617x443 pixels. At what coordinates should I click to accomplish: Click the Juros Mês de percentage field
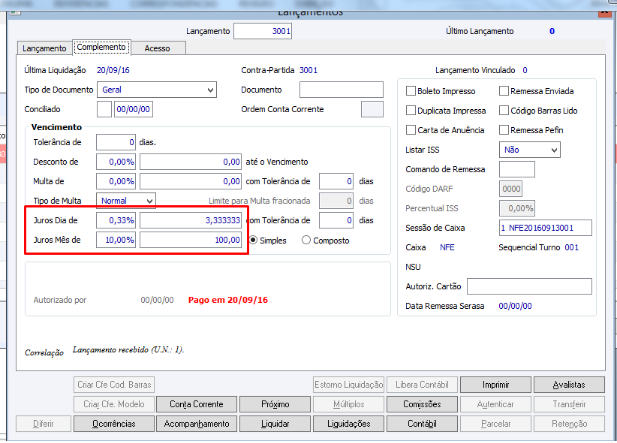point(116,240)
